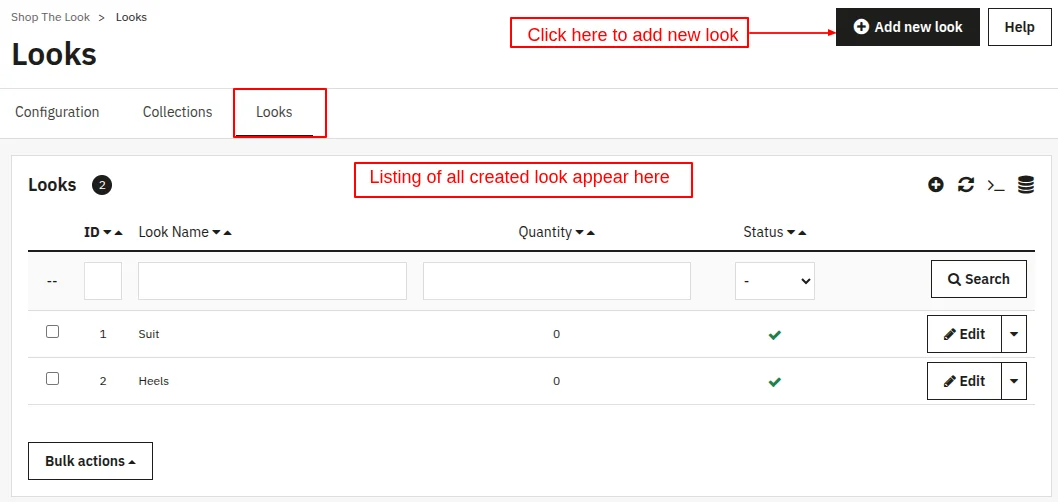Export to SQL Manager database icon
This screenshot has height=502, width=1058.
click(x=1026, y=184)
